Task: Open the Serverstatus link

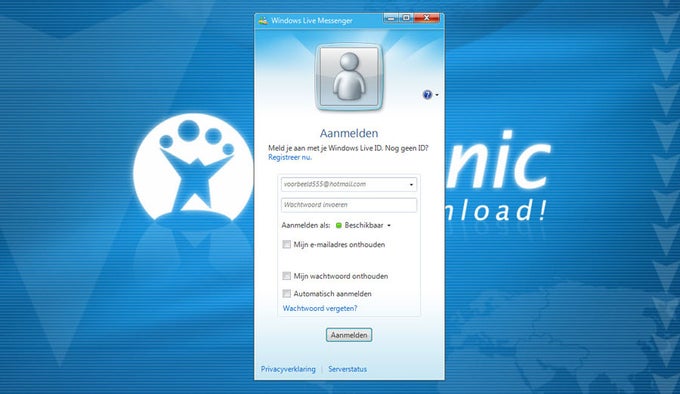Action: pyautogui.click(x=347, y=369)
